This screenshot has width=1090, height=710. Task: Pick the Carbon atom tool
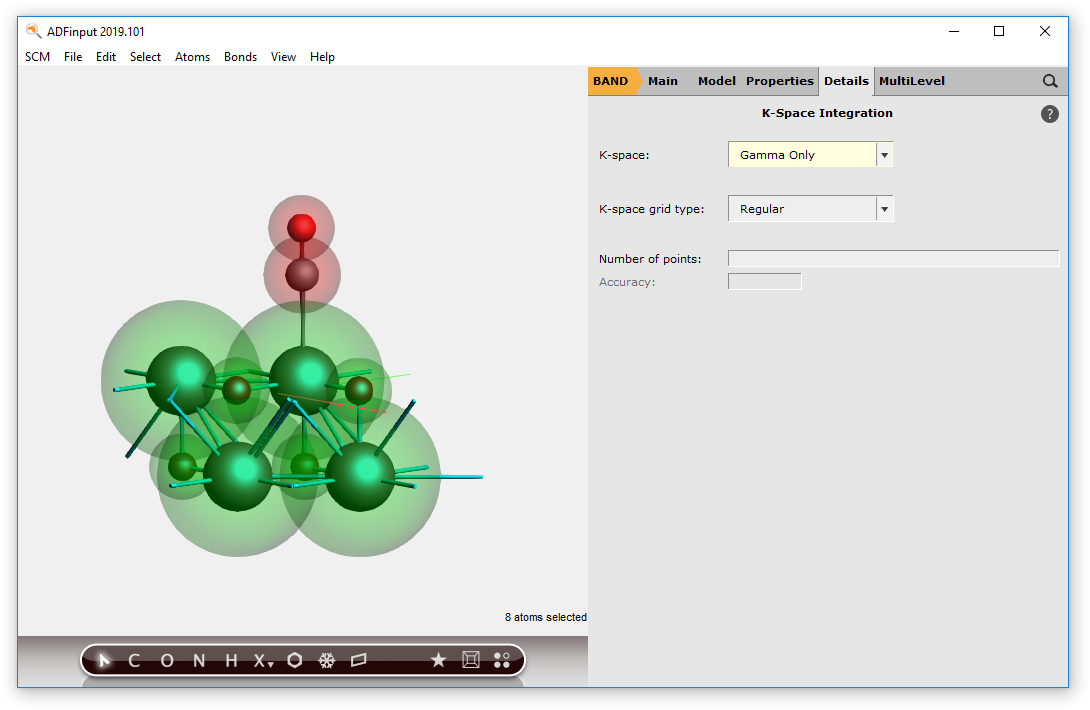click(x=134, y=660)
